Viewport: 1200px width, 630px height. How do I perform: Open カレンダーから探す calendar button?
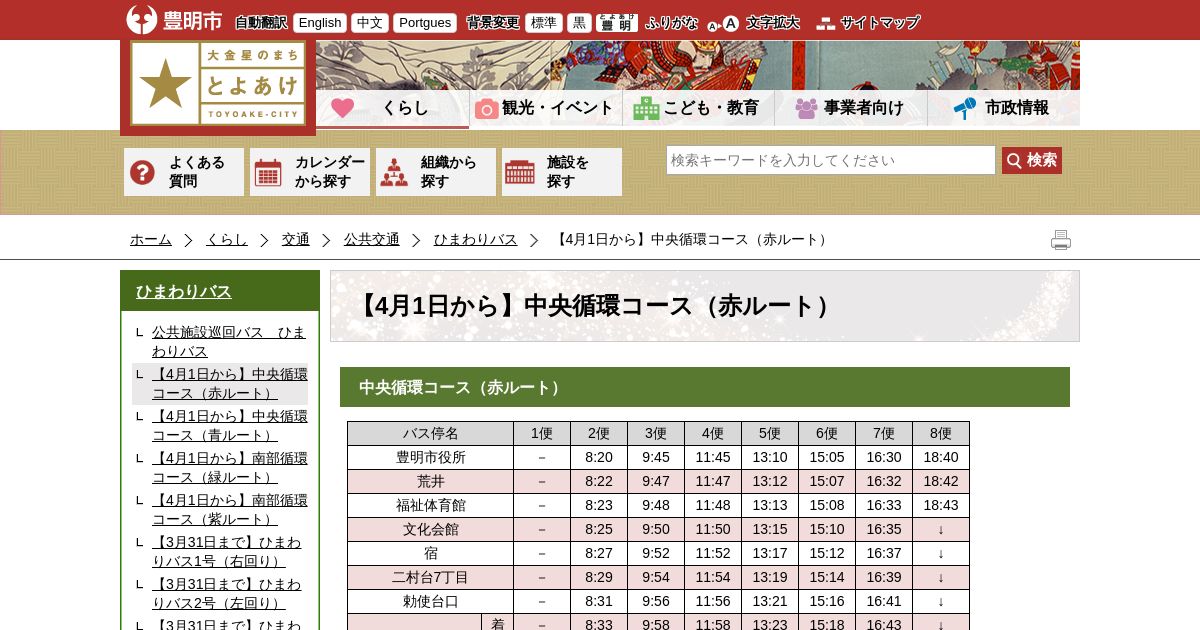pyautogui.click(x=310, y=172)
